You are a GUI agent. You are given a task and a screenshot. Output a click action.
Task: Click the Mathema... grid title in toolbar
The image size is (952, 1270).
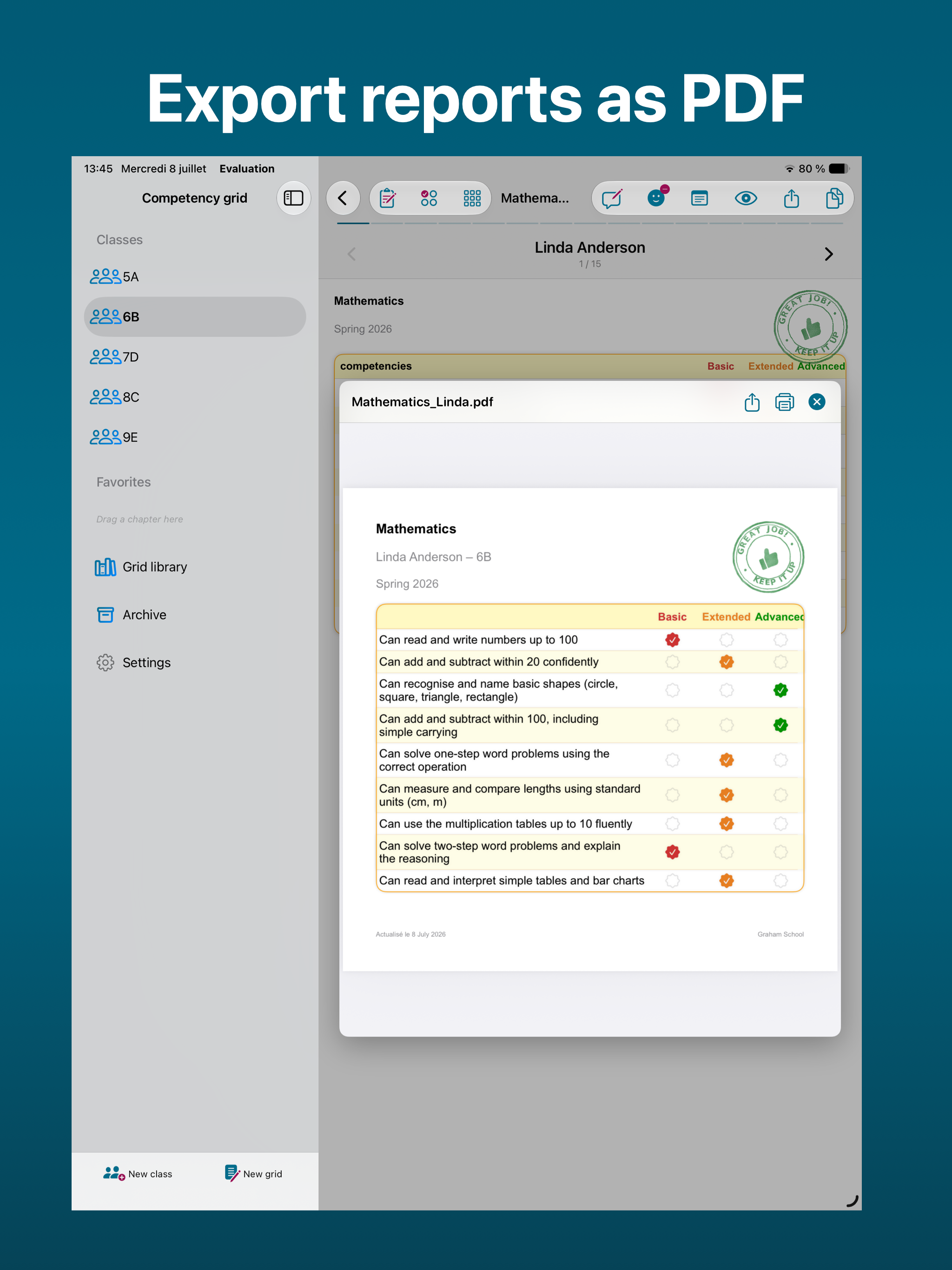click(x=535, y=198)
